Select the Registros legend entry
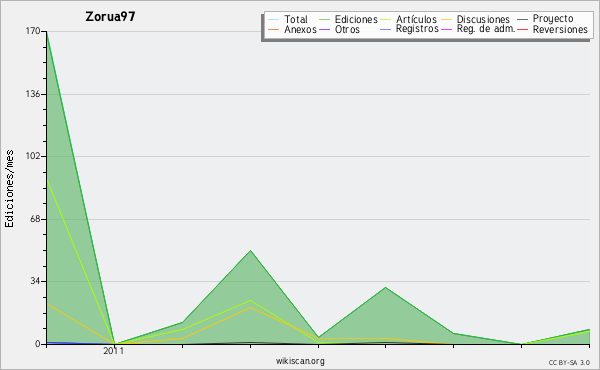The height and width of the screenshot is (370, 600). click(417, 29)
